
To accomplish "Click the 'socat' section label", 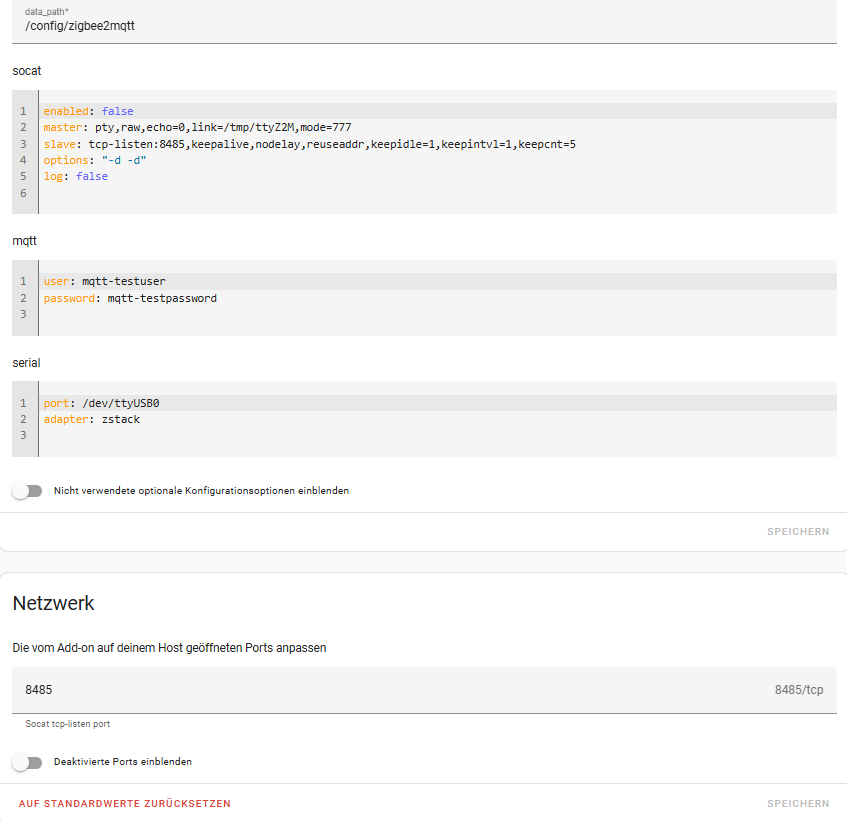I will 26,71.
